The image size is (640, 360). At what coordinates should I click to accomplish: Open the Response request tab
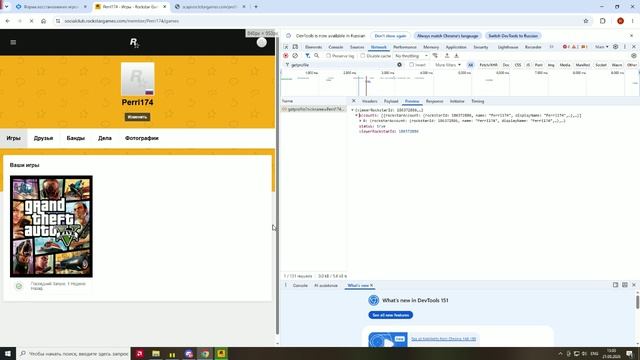(434, 101)
